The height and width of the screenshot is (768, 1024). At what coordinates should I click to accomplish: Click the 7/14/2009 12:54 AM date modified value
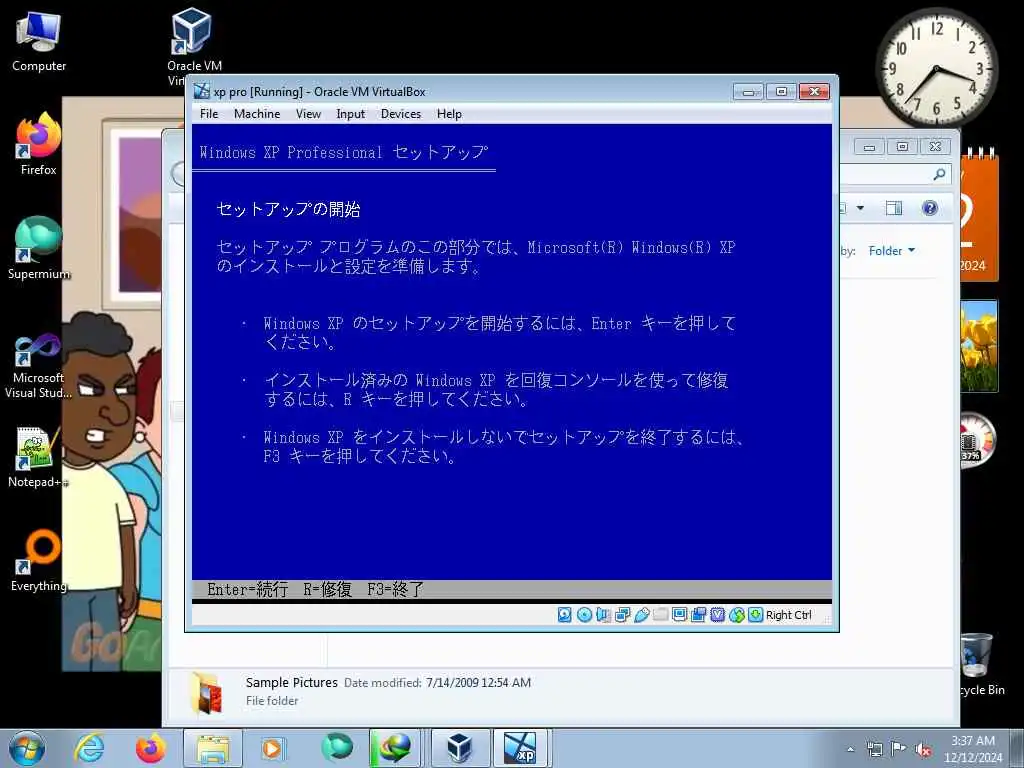pos(478,682)
